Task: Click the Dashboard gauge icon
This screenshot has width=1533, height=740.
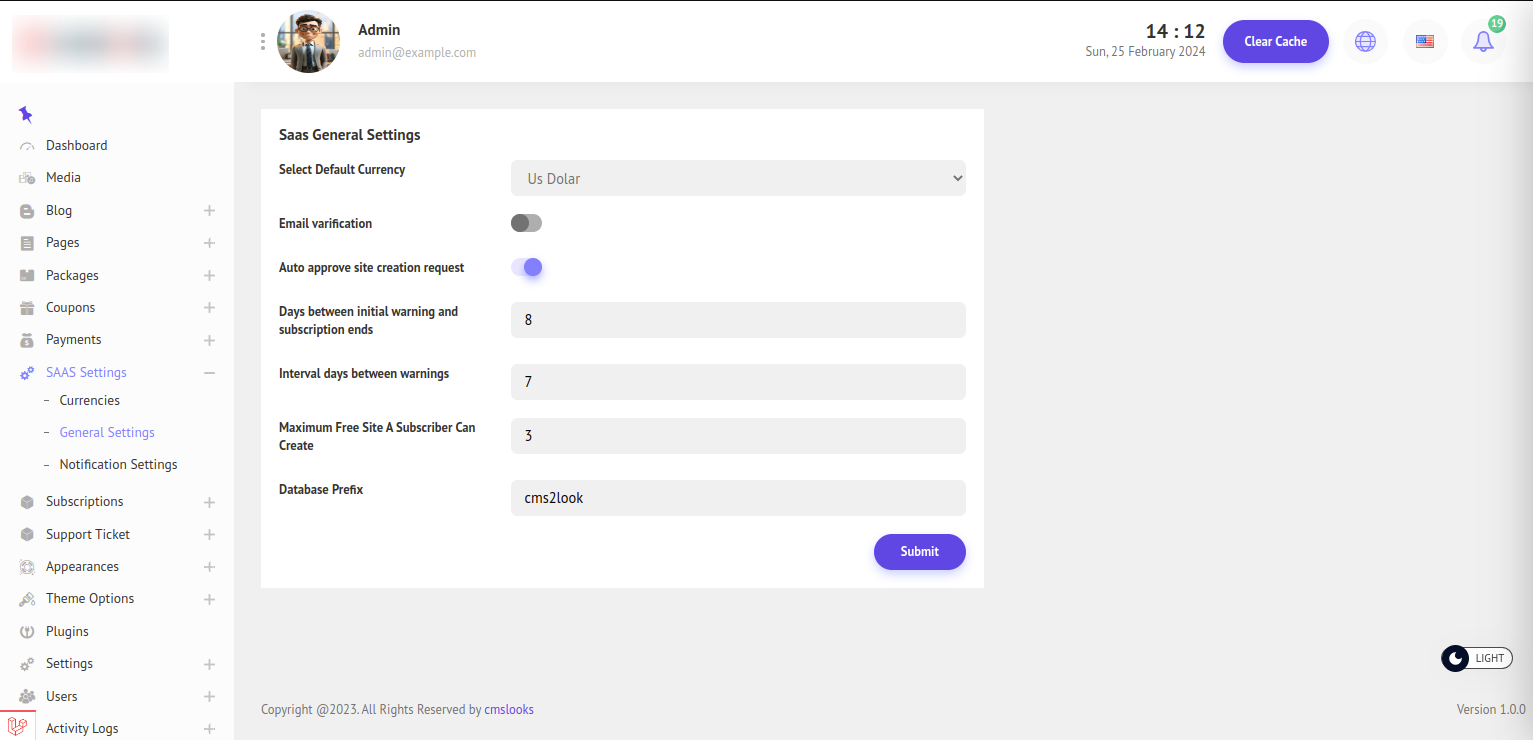Action: click(x=27, y=146)
